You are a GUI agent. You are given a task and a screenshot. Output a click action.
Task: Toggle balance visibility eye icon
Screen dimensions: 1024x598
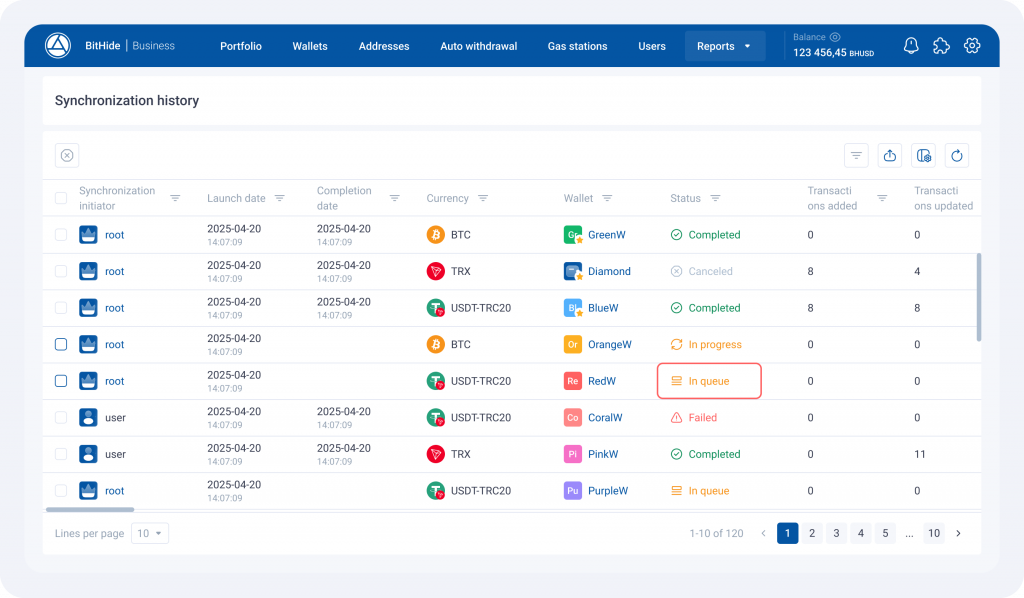click(835, 37)
